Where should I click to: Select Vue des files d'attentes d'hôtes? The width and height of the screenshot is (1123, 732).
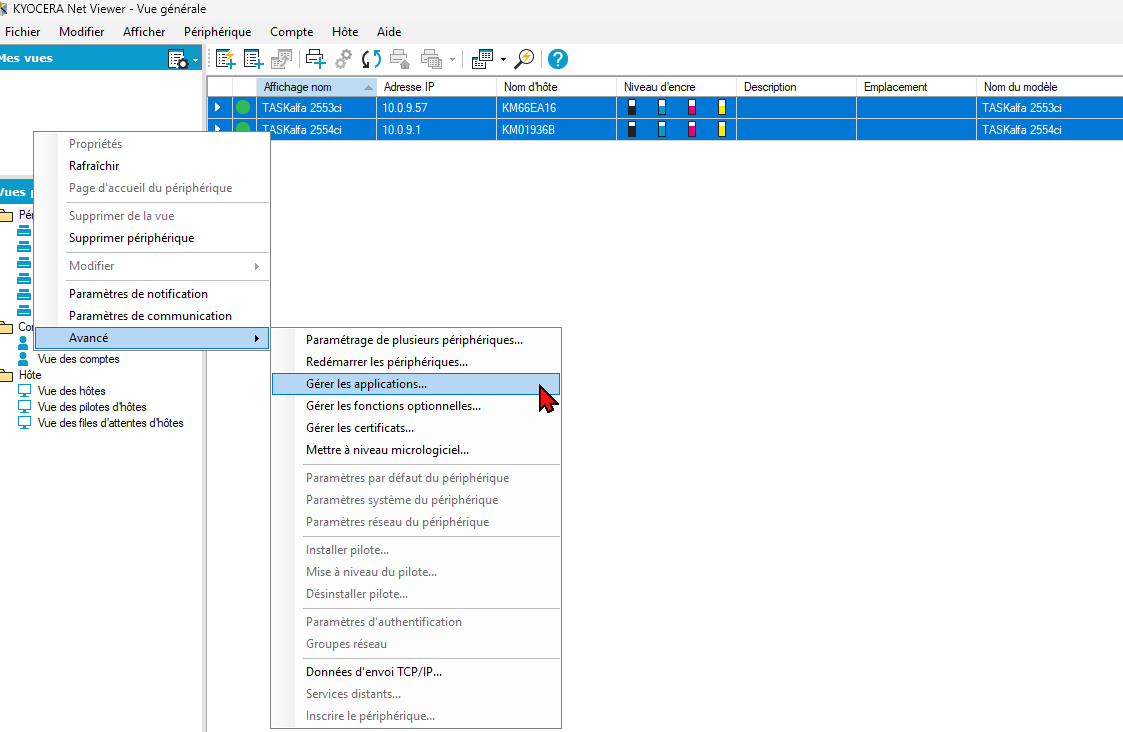click(x=110, y=423)
